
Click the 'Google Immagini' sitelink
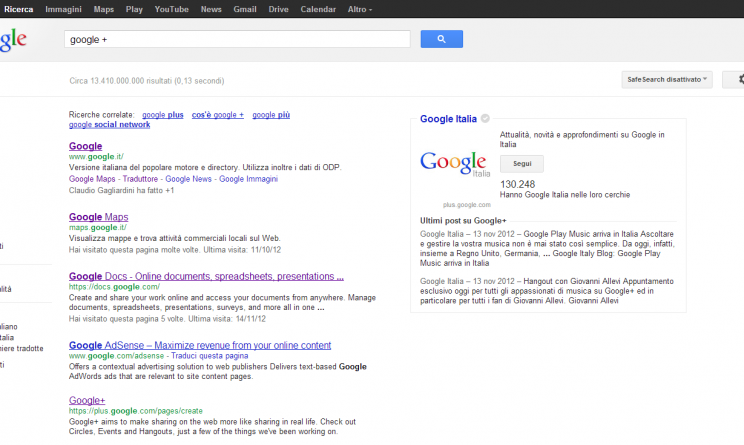(x=248, y=179)
